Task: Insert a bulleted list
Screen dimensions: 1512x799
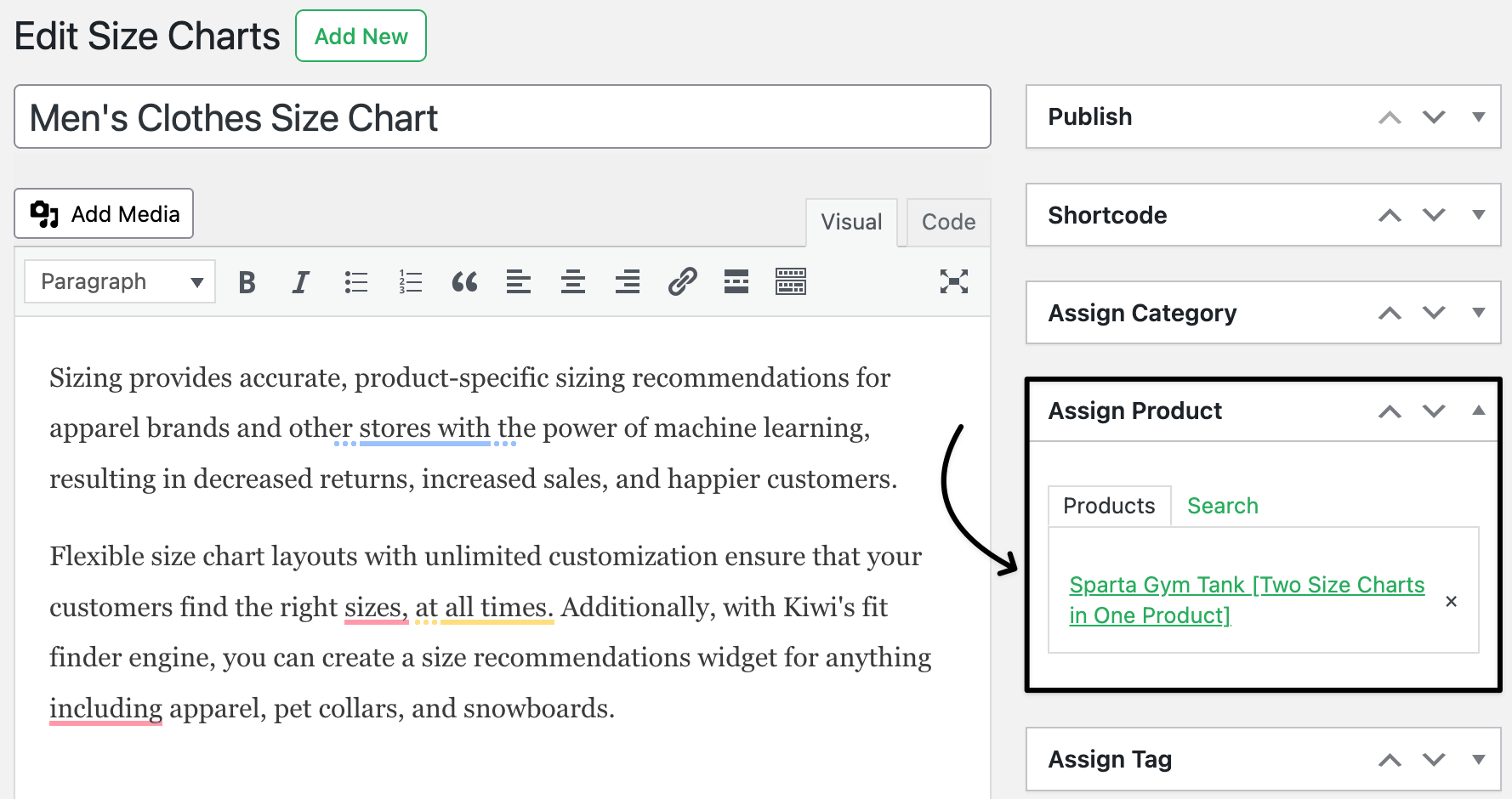Action: point(356,282)
